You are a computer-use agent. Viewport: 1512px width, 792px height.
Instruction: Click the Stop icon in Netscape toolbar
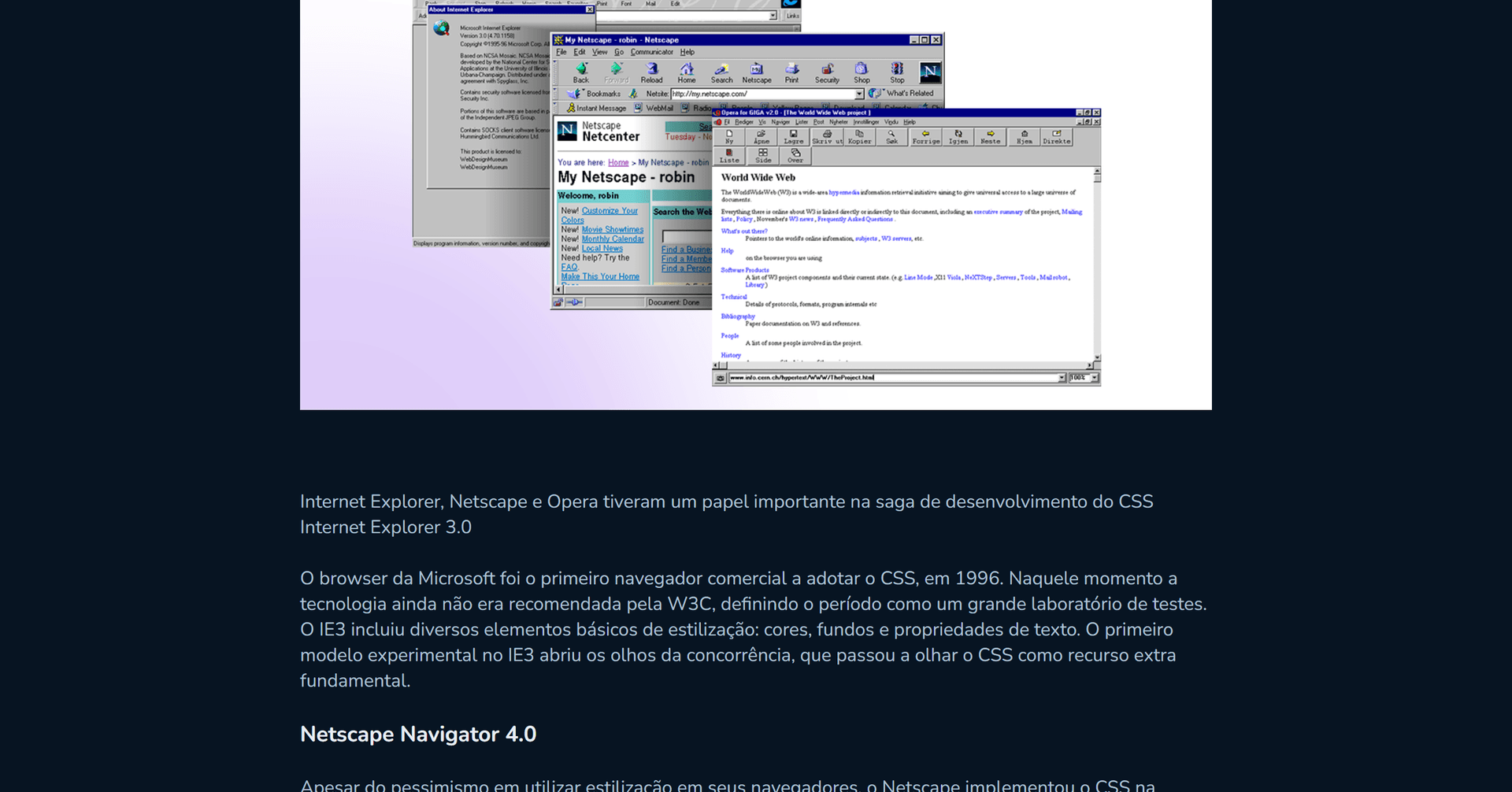click(x=897, y=72)
